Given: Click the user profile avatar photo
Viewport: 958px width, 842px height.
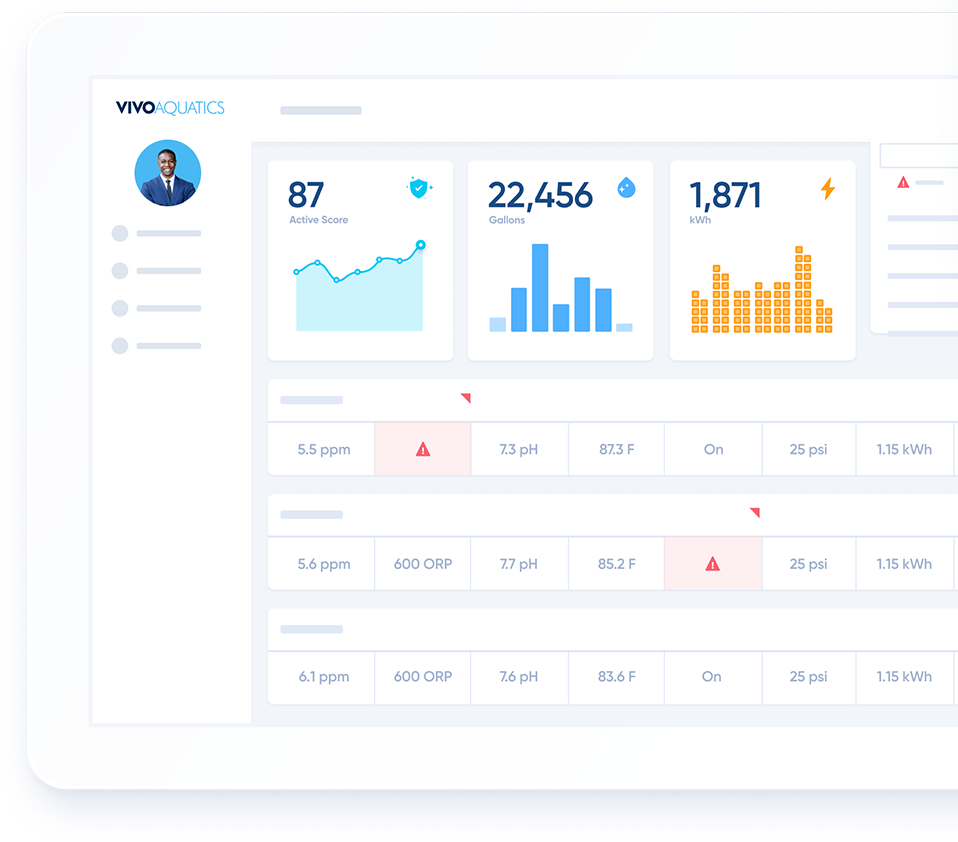Looking at the screenshot, I should [x=168, y=173].
